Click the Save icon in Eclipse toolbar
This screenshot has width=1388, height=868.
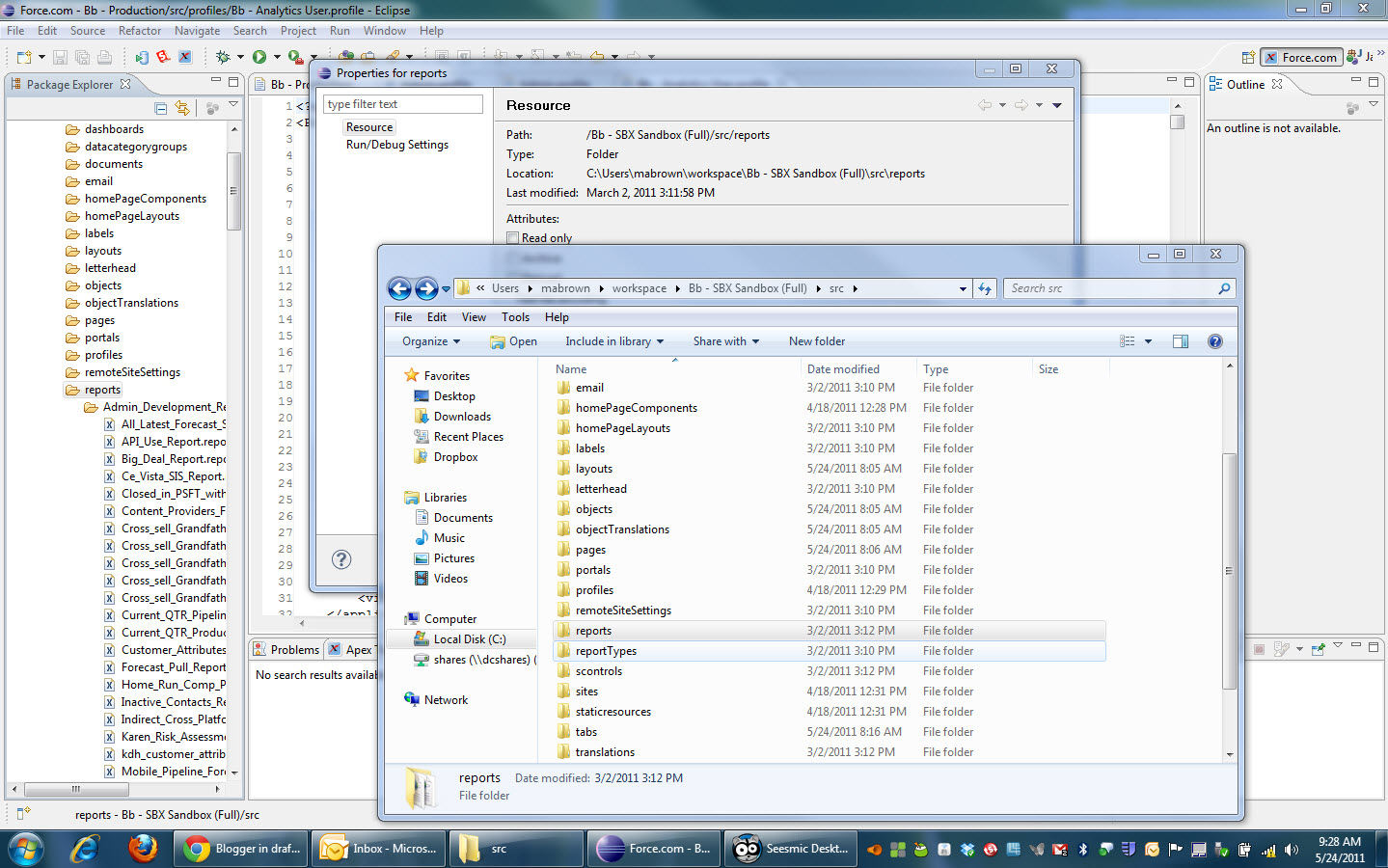click(60, 56)
